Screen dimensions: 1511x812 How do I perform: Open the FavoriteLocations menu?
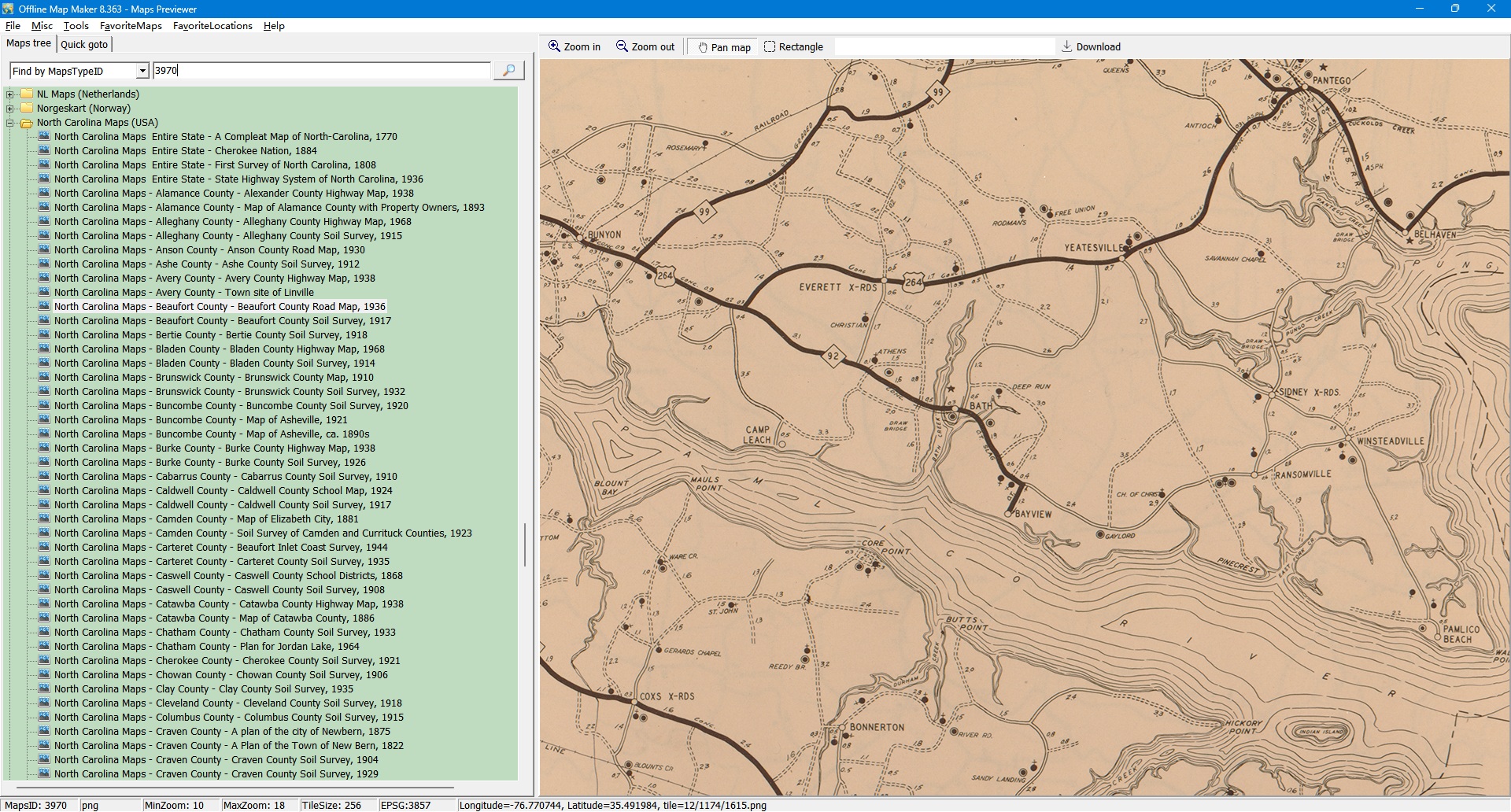[212, 26]
